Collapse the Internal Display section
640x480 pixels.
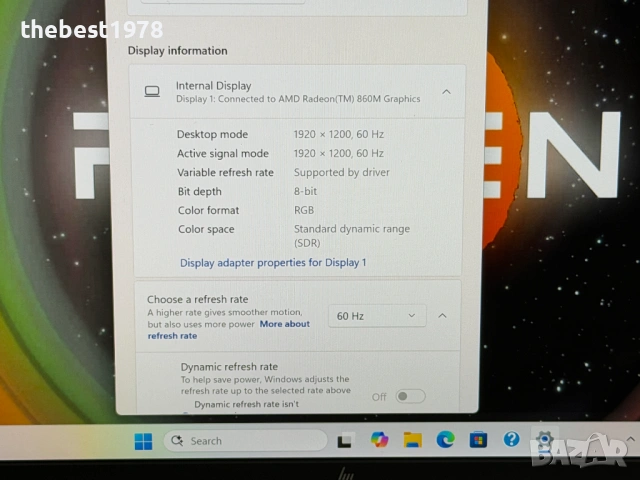click(x=447, y=92)
